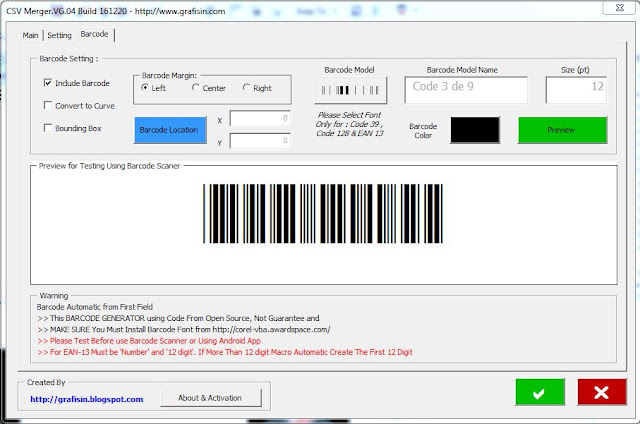
Task: Switch to the Setting tab
Action: click(x=59, y=36)
